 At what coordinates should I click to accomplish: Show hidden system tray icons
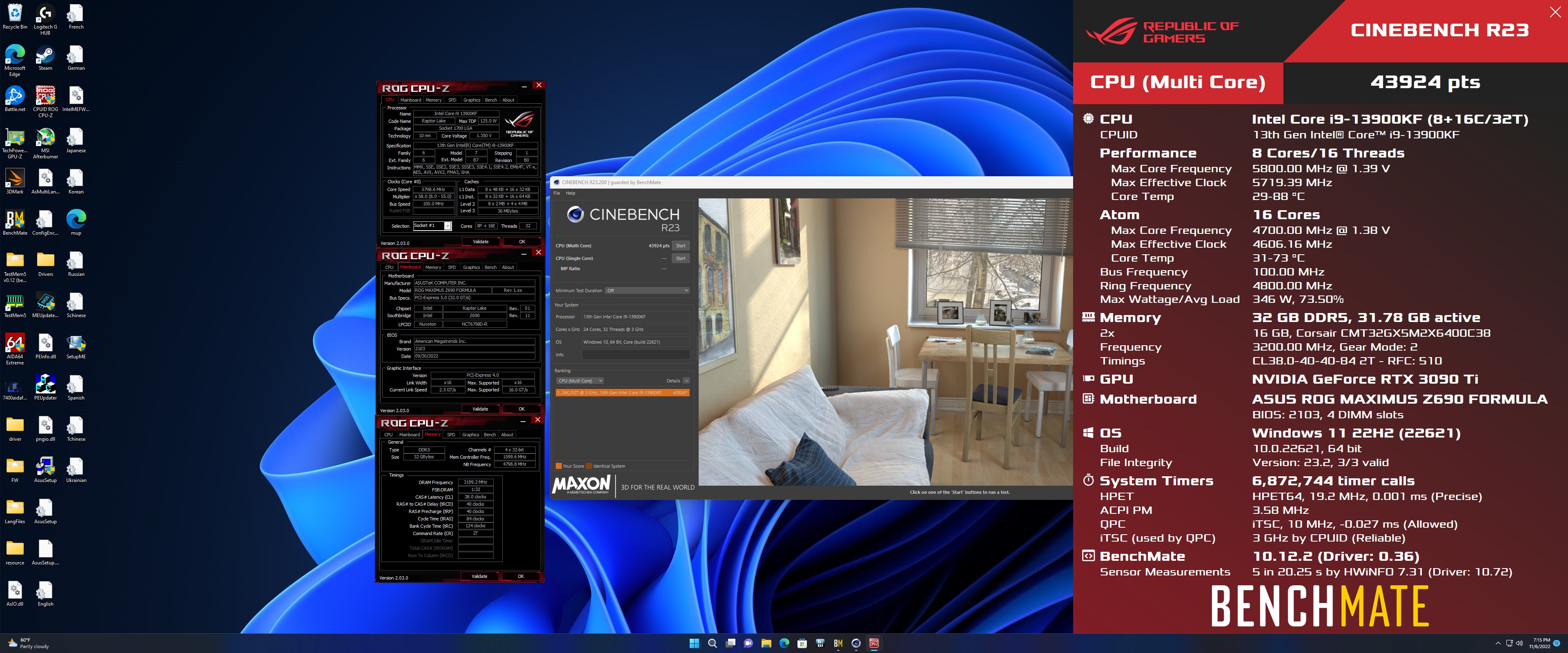[1498, 643]
